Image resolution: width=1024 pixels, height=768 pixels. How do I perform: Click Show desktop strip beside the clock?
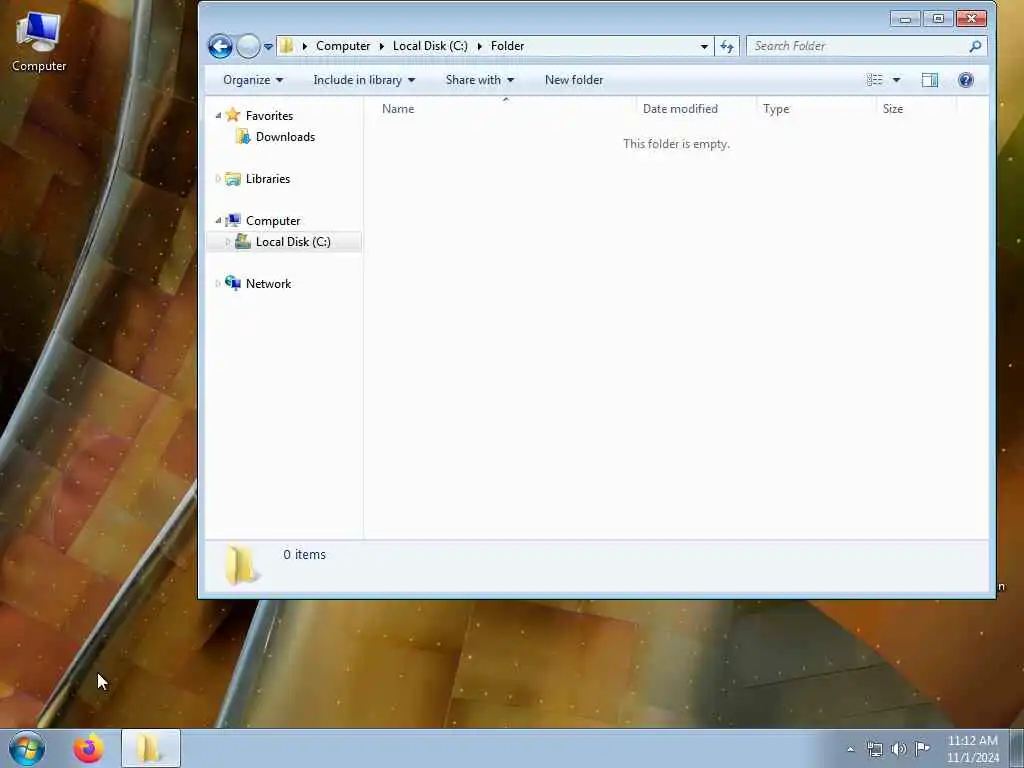[1017, 748]
